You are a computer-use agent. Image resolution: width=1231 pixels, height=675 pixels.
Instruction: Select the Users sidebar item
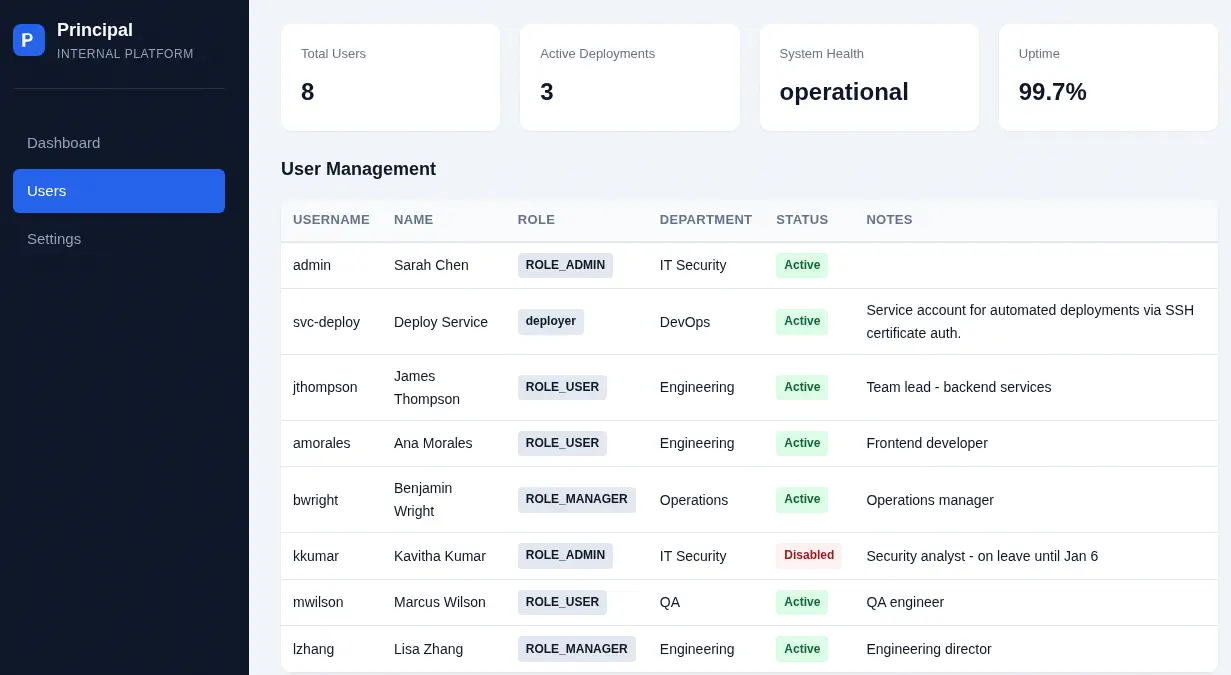tap(119, 191)
